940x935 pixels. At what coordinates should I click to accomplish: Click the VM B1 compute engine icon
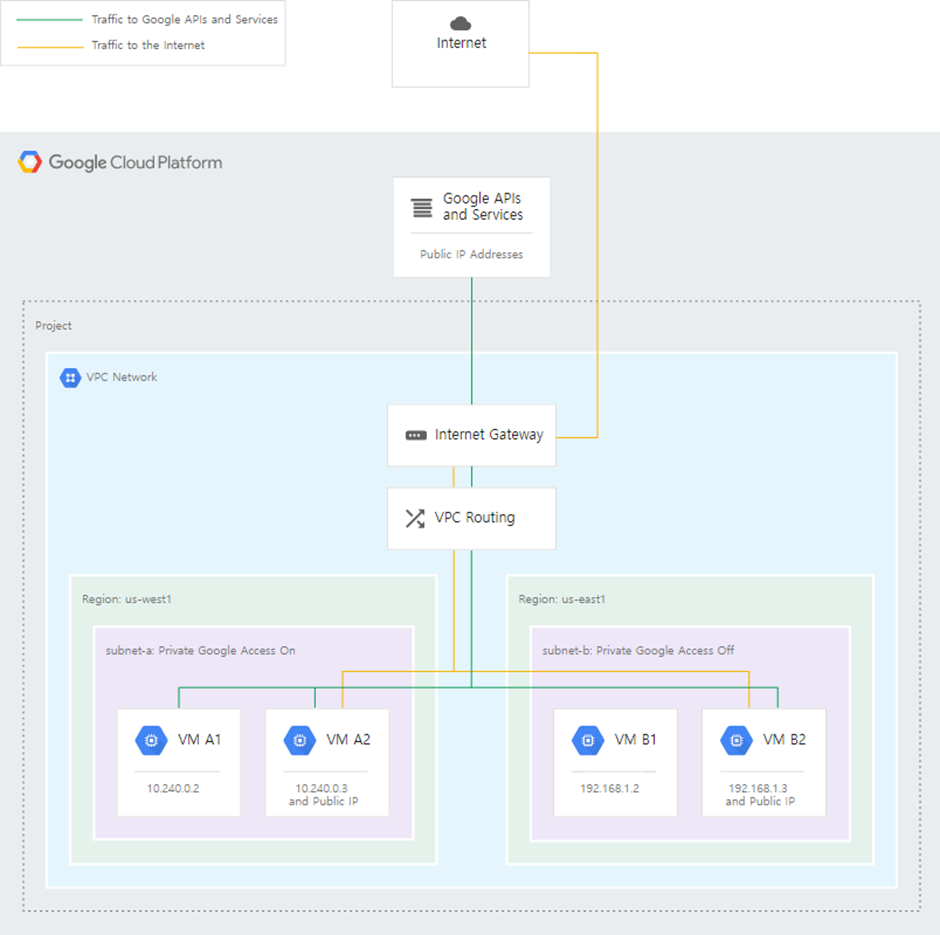[x=588, y=740]
